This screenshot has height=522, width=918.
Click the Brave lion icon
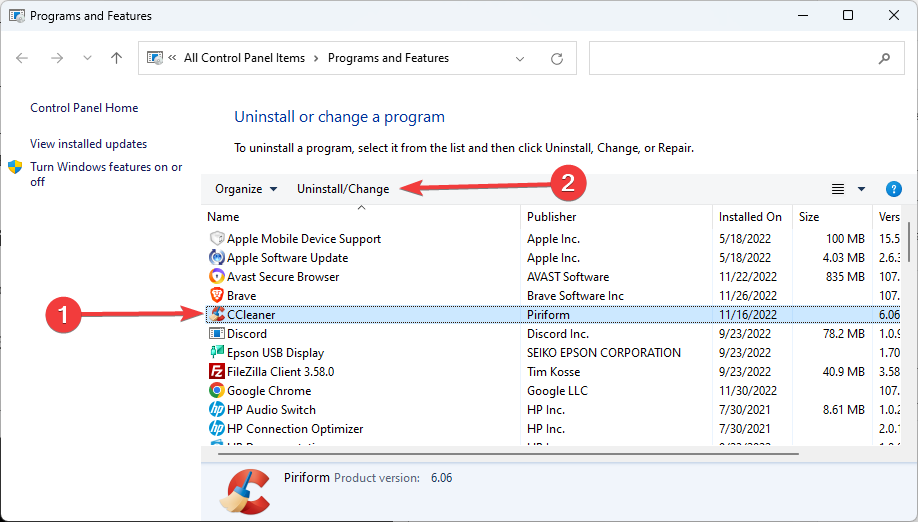(217, 296)
